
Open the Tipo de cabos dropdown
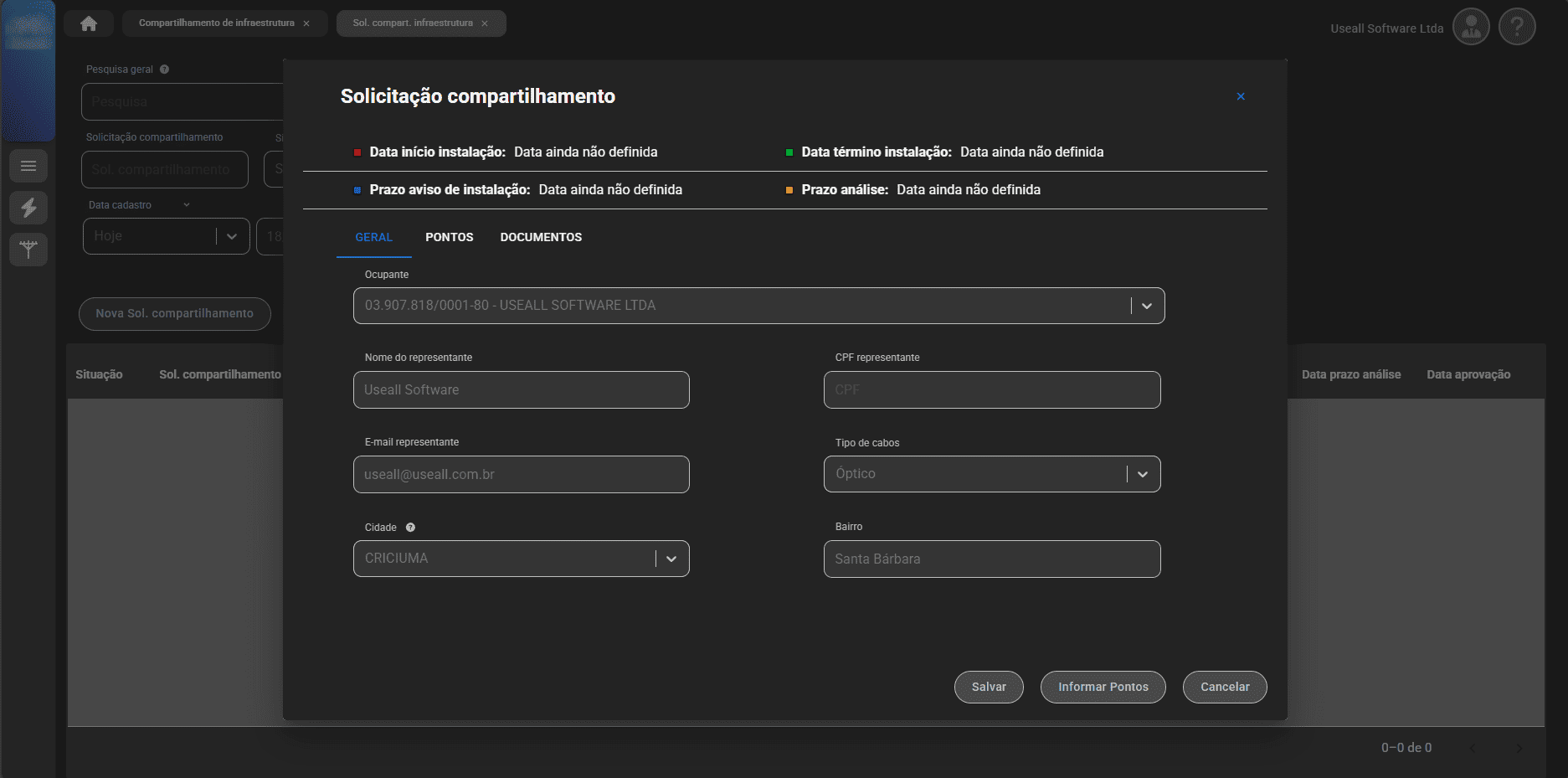click(x=1142, y=474)
